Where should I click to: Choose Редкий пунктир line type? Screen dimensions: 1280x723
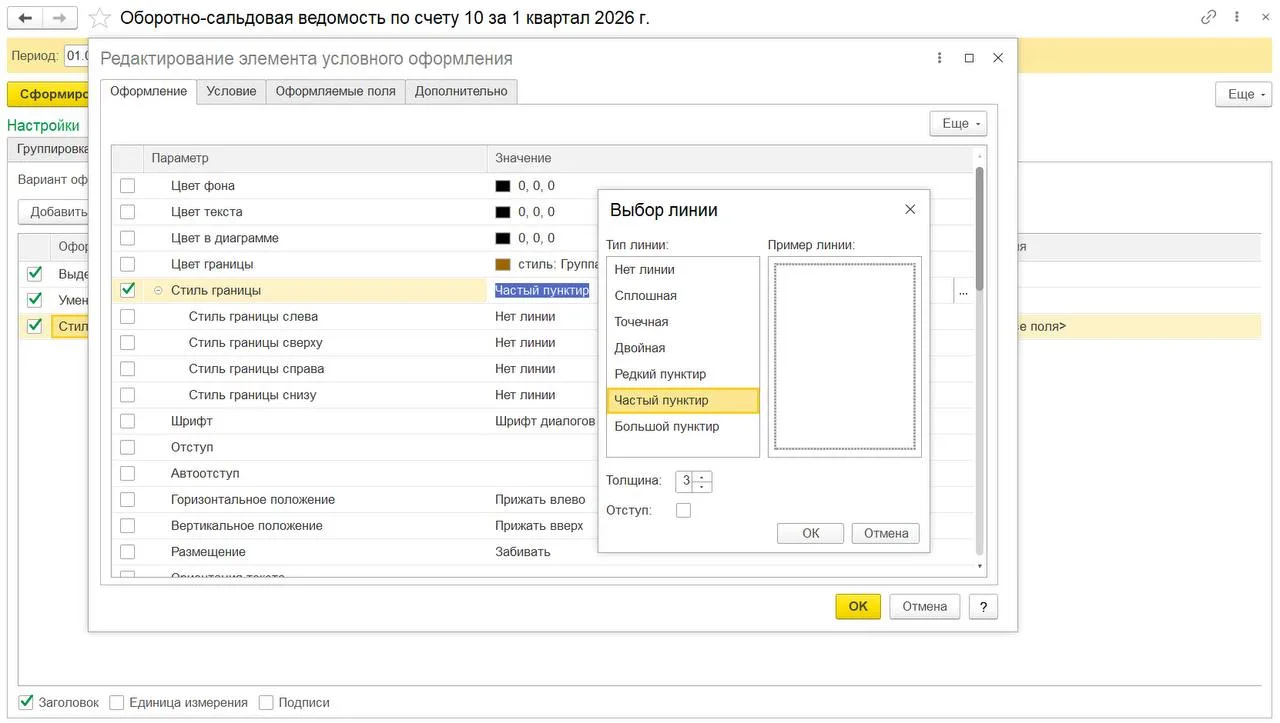click(683, 374)
